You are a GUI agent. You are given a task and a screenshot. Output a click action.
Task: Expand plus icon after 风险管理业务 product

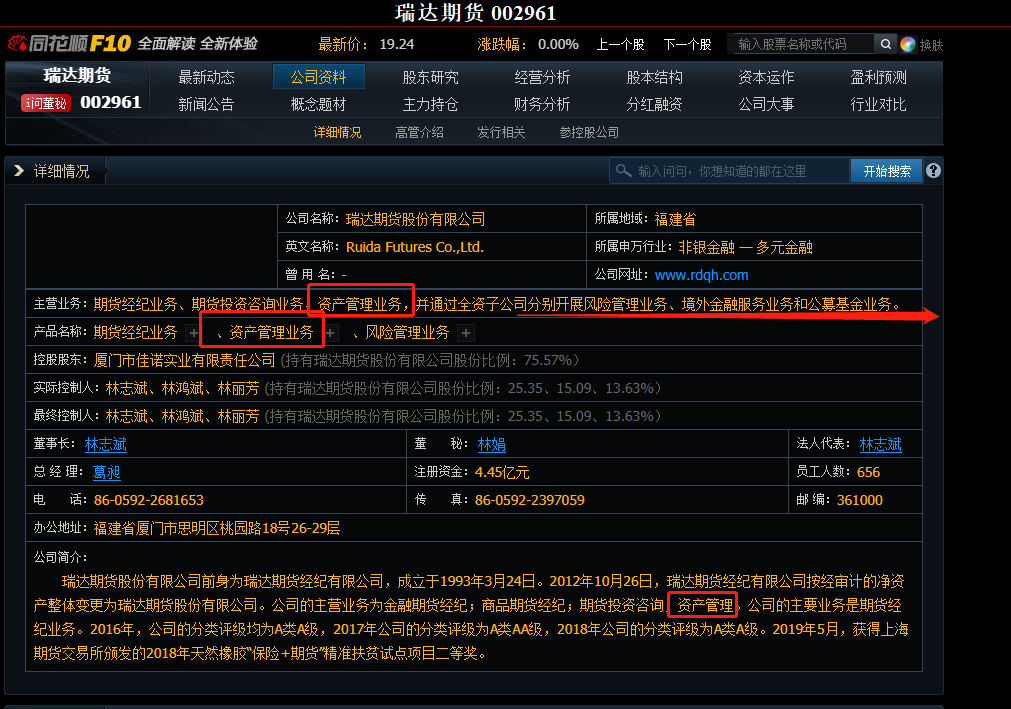click(x=466, y=333)
